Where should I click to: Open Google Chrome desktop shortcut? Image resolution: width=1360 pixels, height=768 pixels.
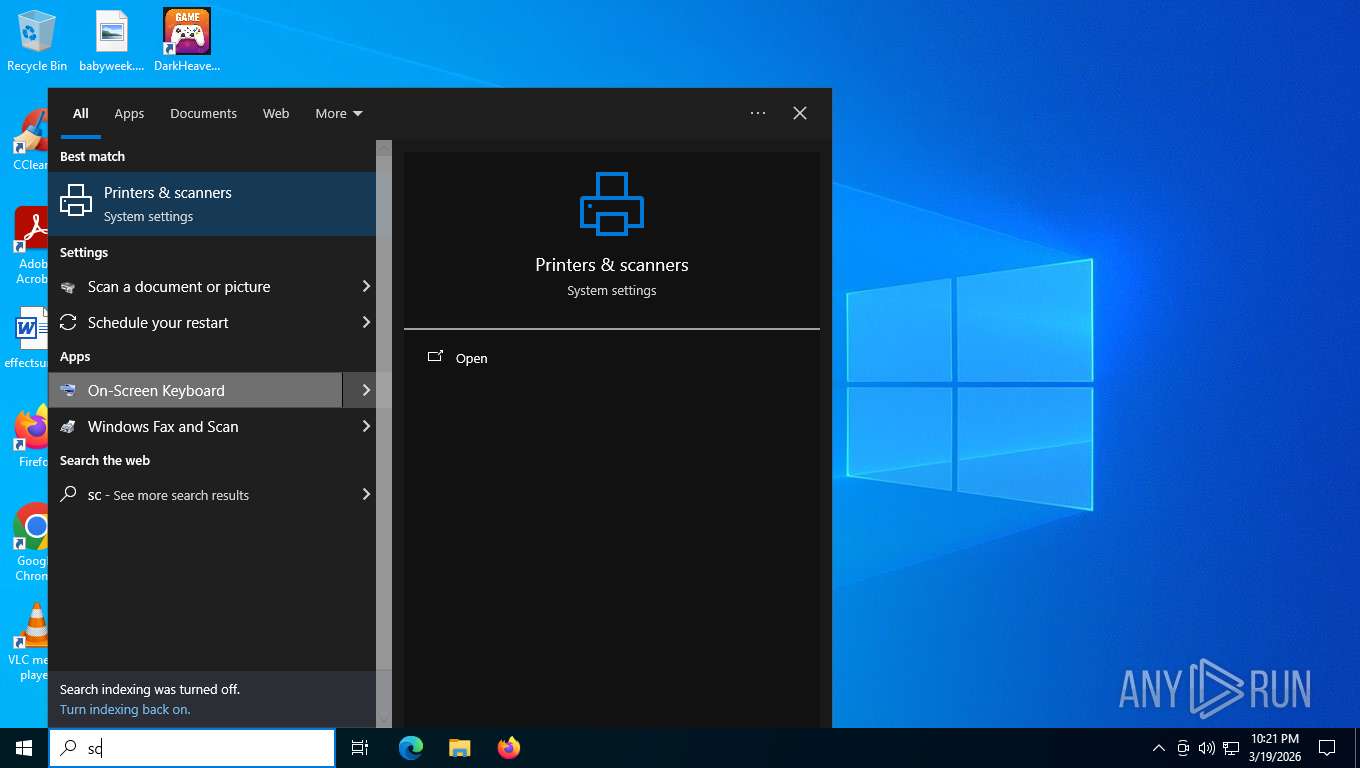click(x=31, y=542)
